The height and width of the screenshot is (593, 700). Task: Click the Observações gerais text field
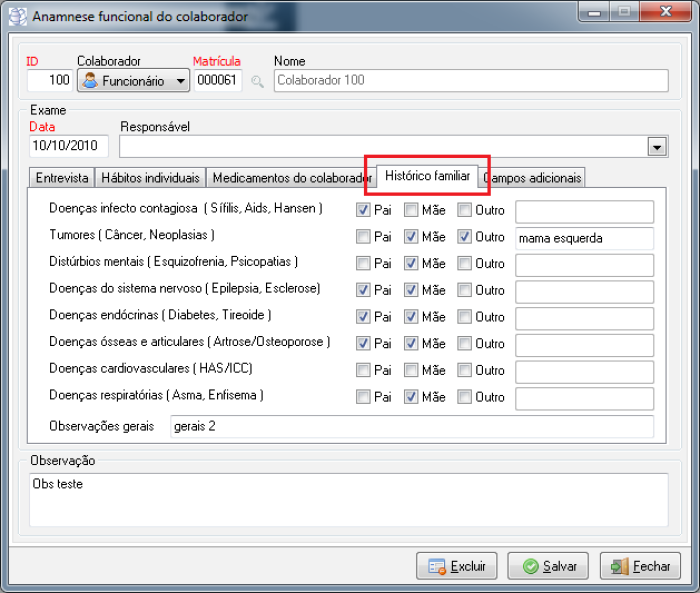[411, 427]
